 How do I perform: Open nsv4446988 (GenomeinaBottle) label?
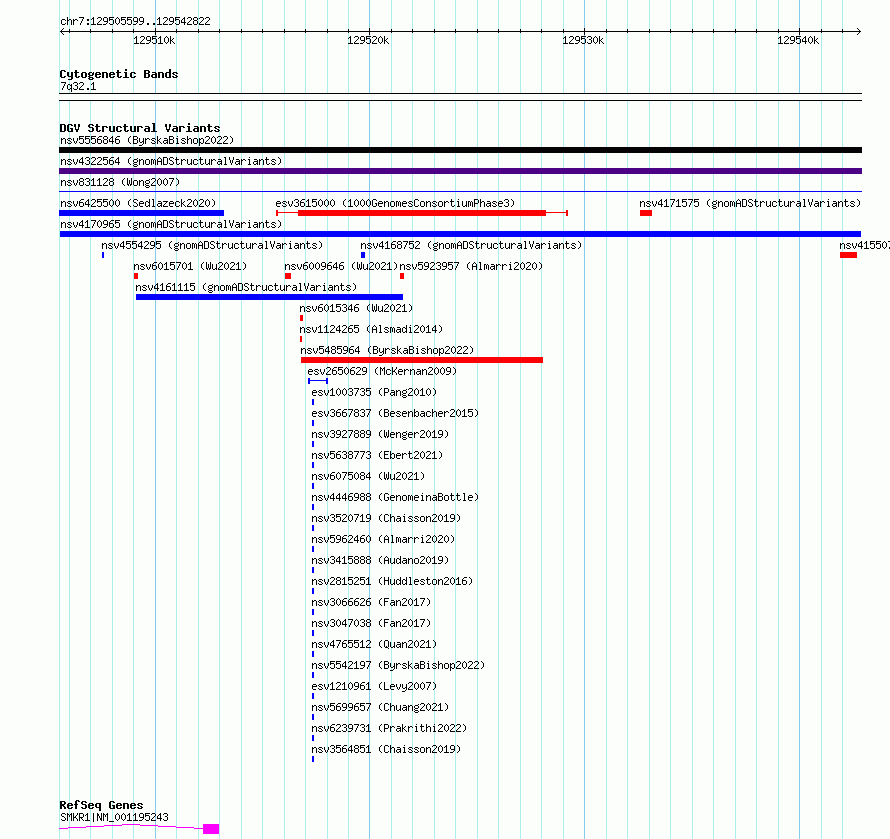click(395, 497)
